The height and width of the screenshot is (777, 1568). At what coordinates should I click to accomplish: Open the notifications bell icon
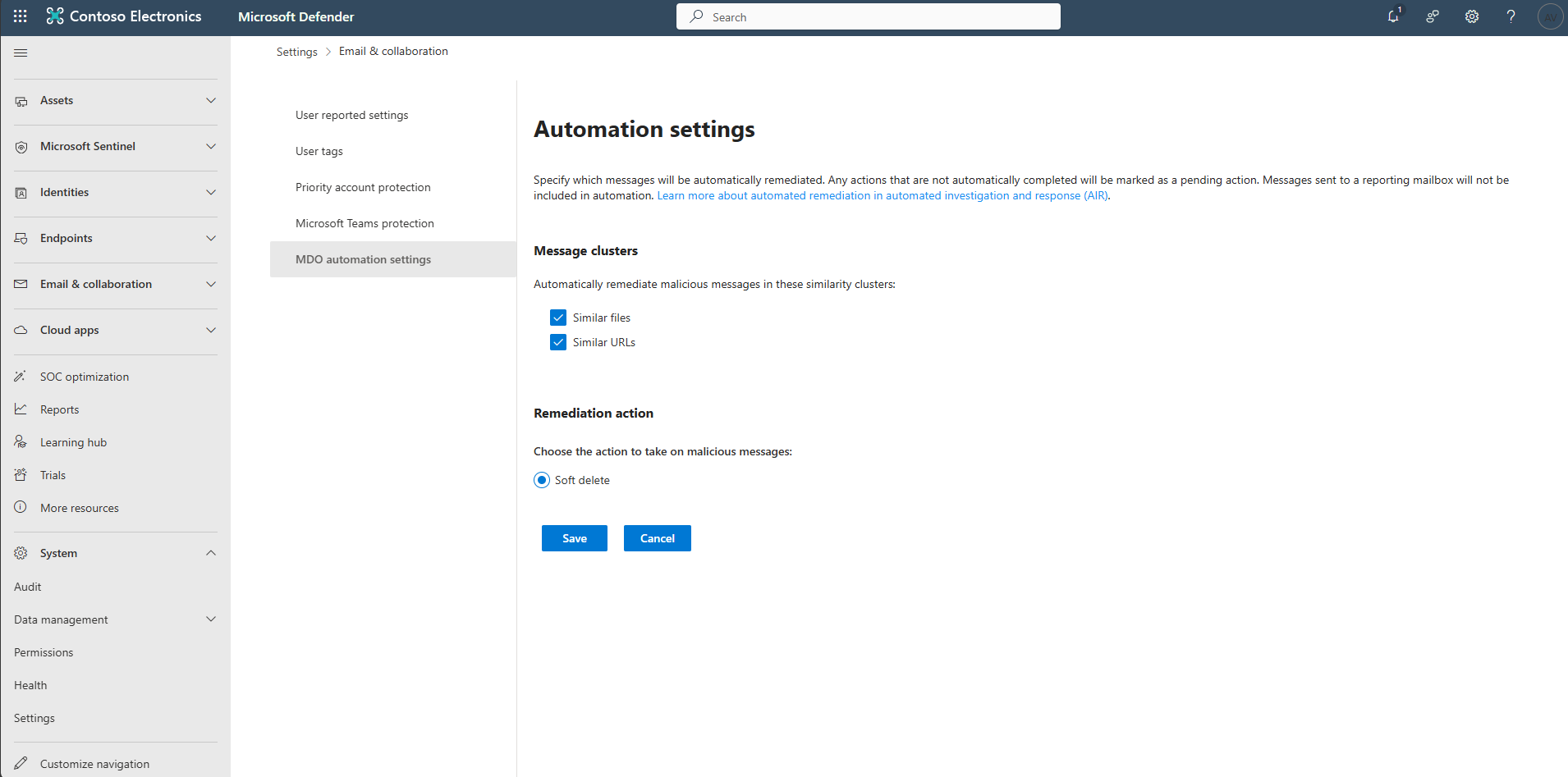coord(1393,16)
